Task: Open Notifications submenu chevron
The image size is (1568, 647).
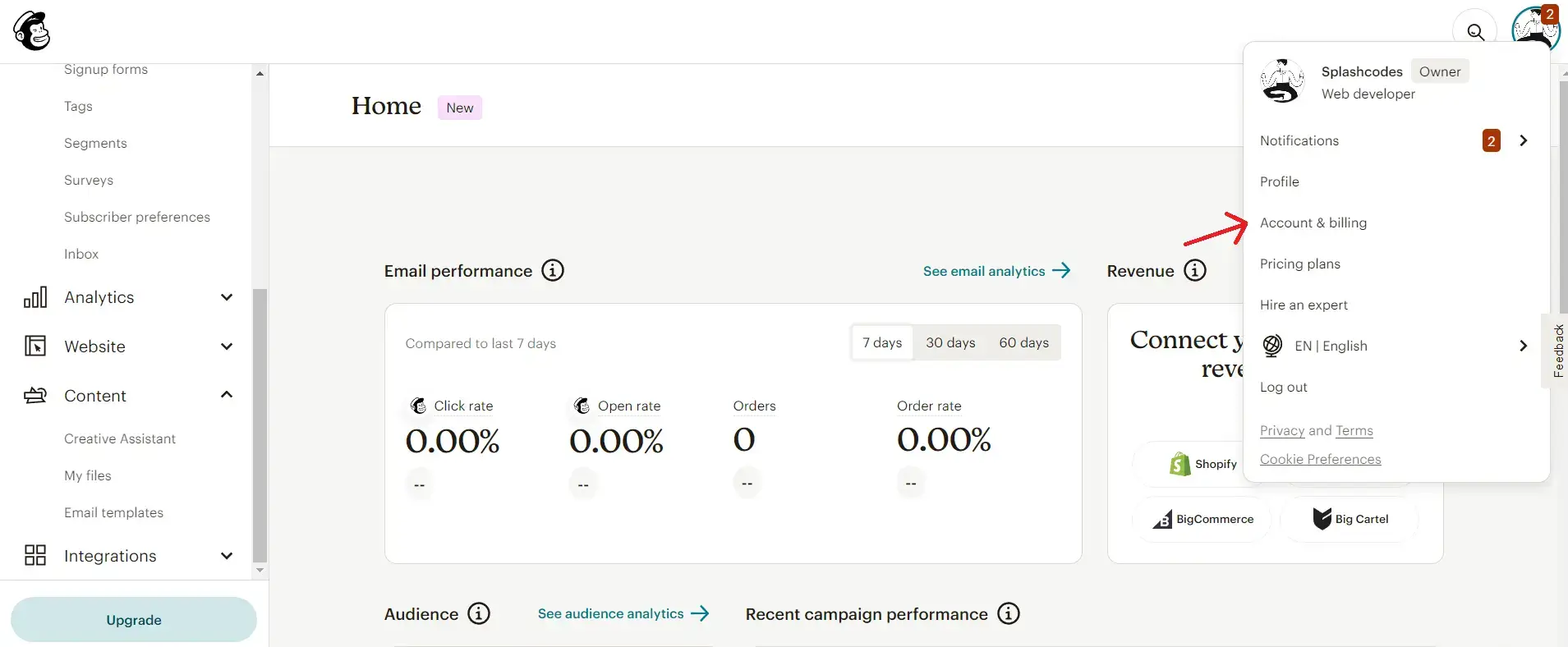Action: [1524, 140]
